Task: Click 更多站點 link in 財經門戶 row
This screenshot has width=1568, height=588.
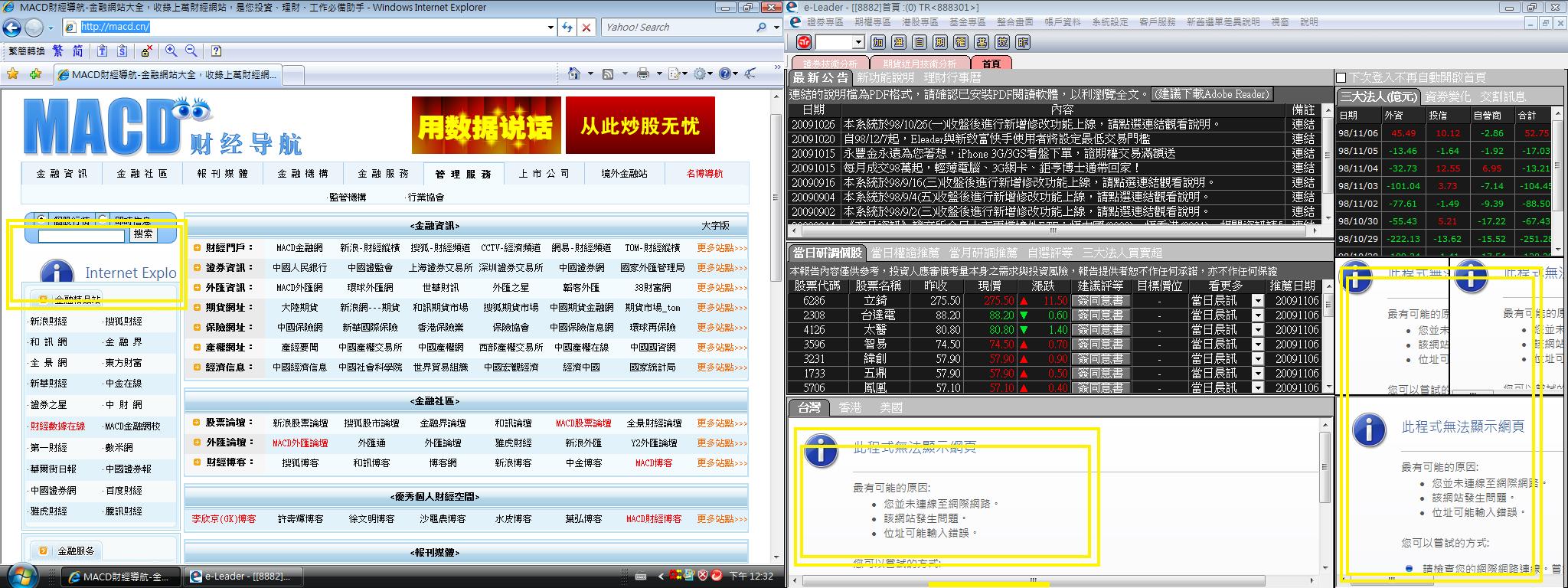Action: (x=721, y=248)
